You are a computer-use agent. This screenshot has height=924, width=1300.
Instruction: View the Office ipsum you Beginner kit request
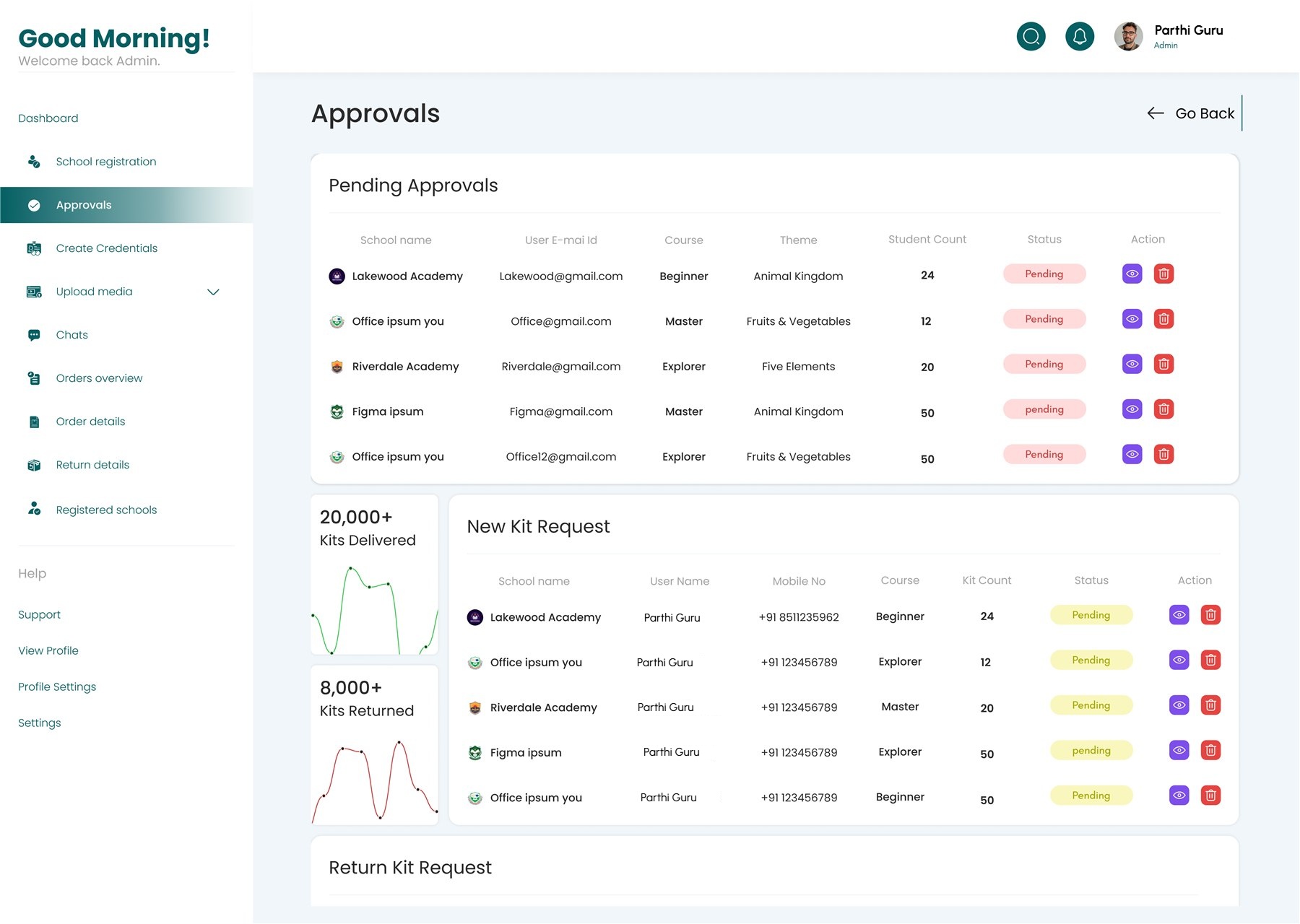[1179, 795]
